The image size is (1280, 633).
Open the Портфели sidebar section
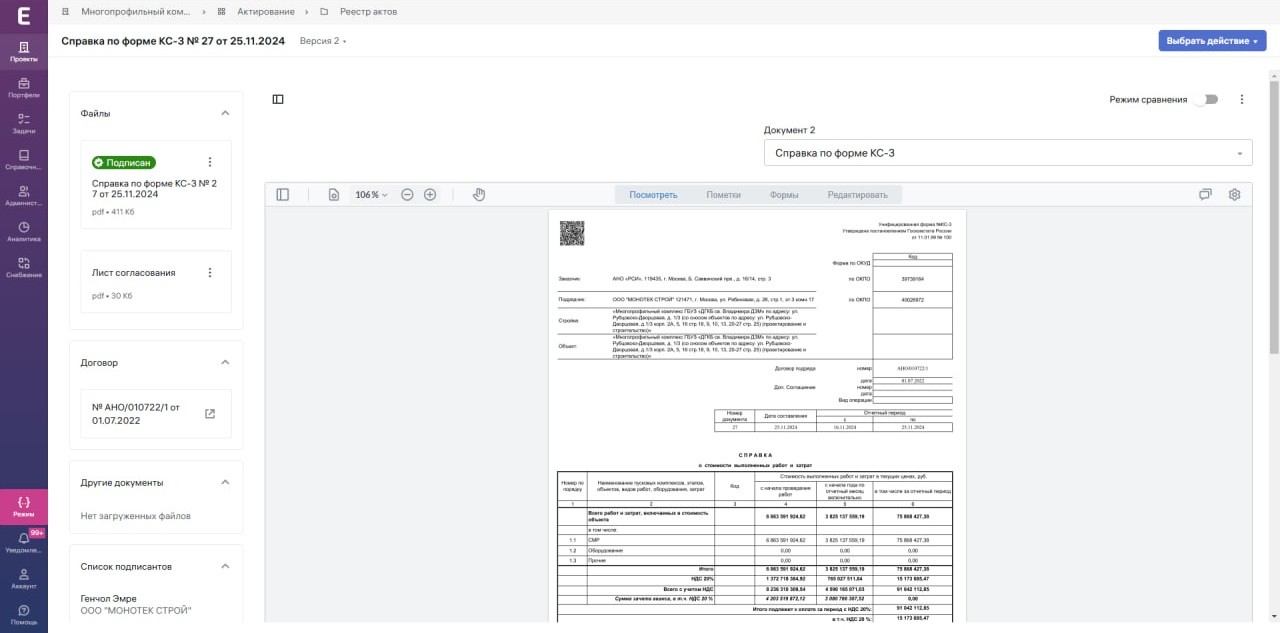[24, 88]
